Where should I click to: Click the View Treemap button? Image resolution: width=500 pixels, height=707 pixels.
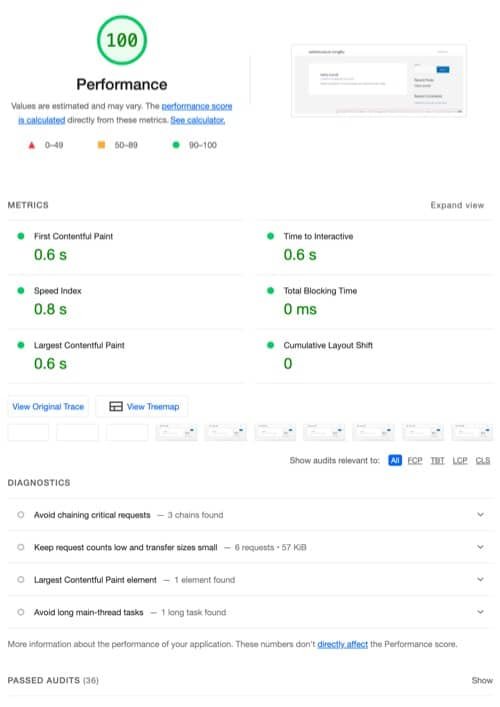[142, 406]
